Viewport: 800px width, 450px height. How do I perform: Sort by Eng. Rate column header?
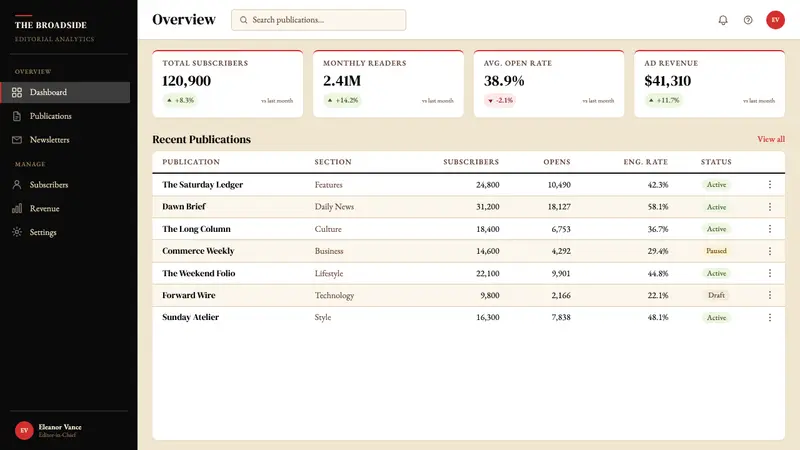(645, 162)
